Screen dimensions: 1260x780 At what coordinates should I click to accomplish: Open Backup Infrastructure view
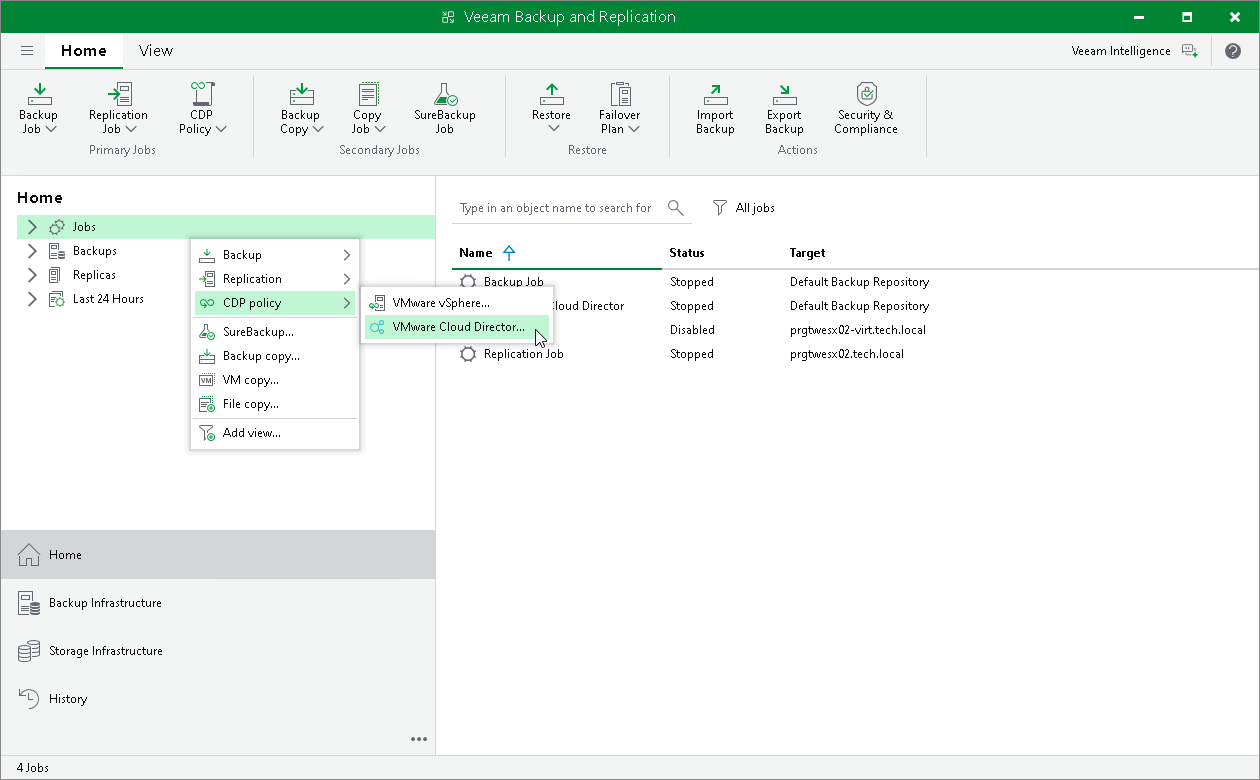218,602
